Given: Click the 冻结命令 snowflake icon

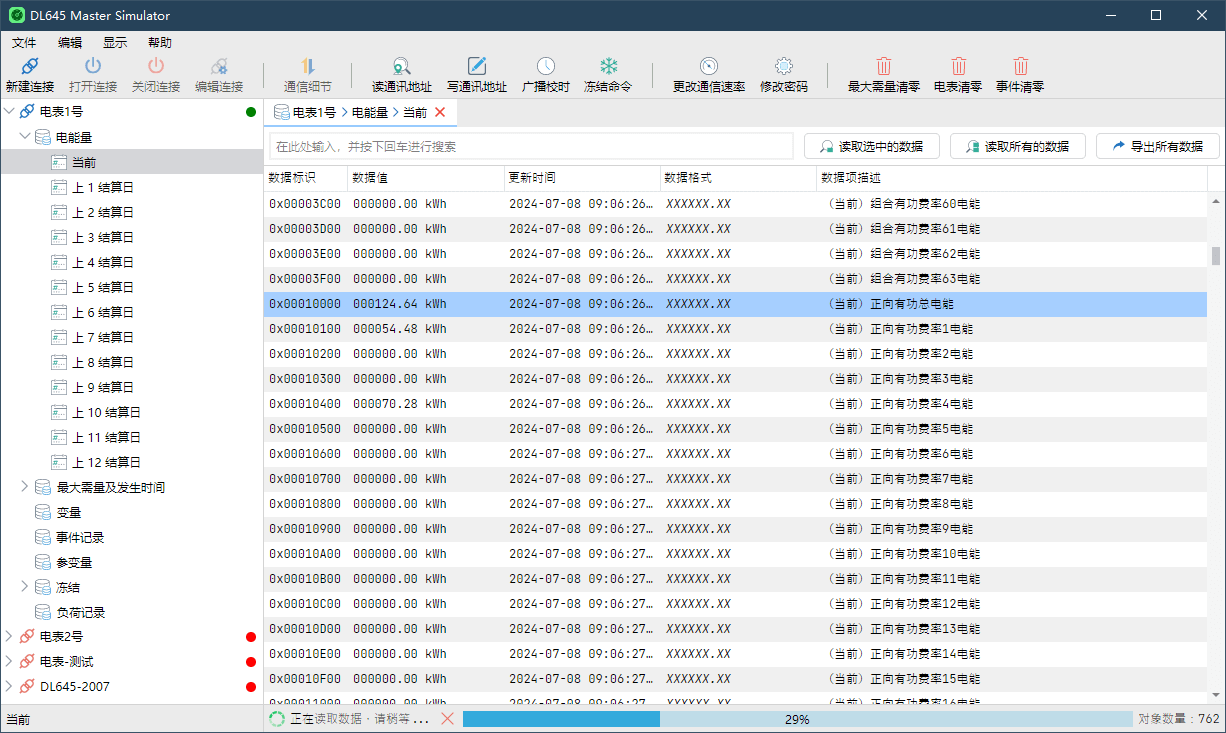Looking at the screenshot, I should point(608,67).
